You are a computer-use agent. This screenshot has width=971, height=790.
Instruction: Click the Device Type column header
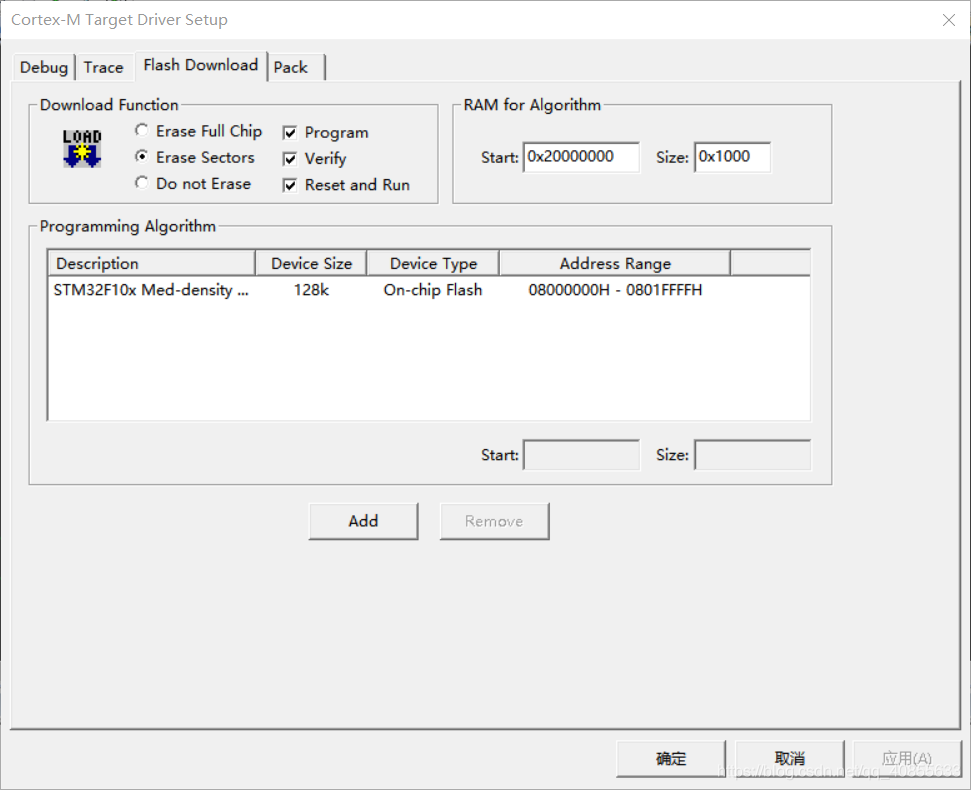click(x=433, y=263)
